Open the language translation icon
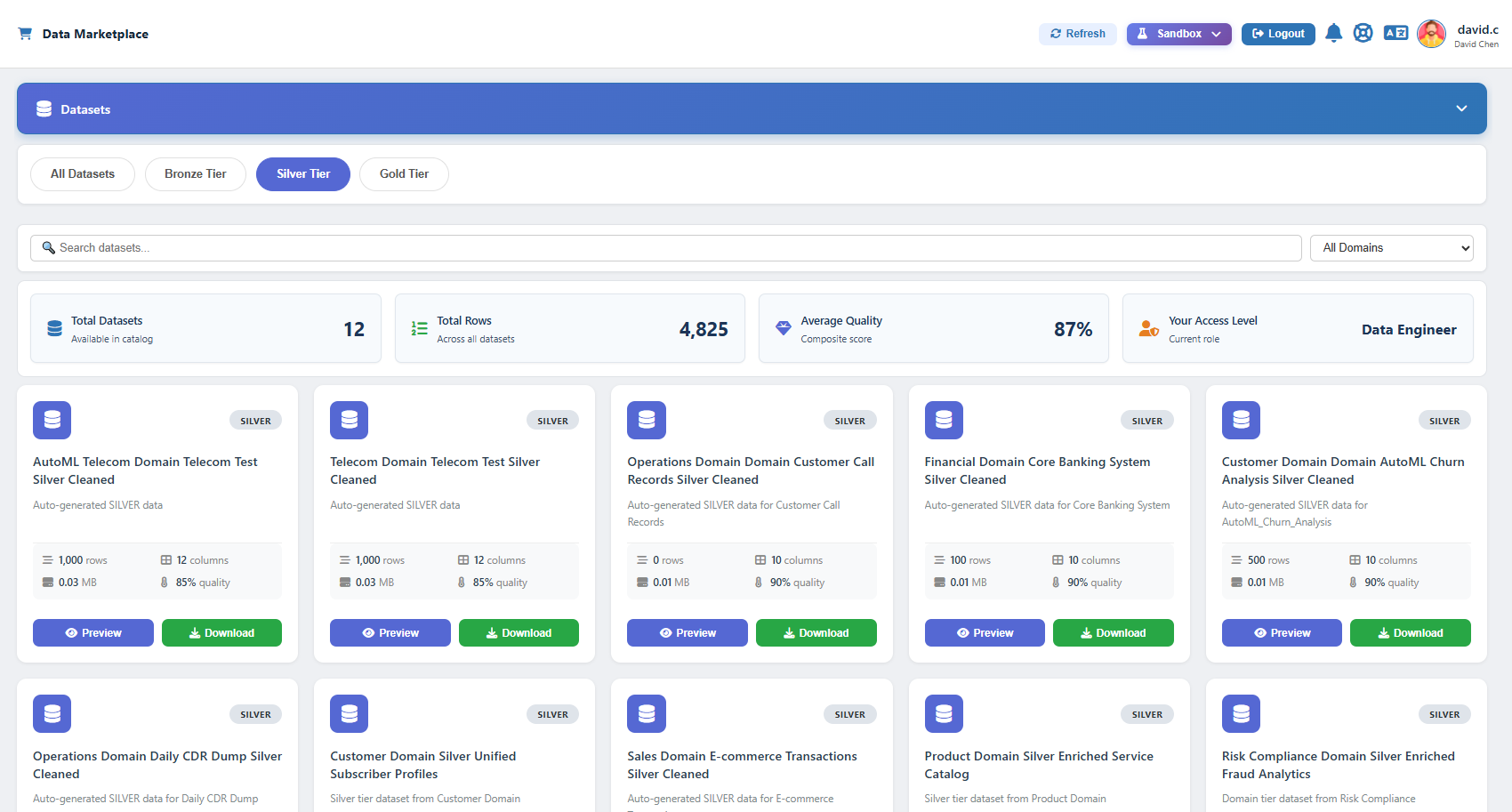1512x812 pixels. (x=1395, y=33)
